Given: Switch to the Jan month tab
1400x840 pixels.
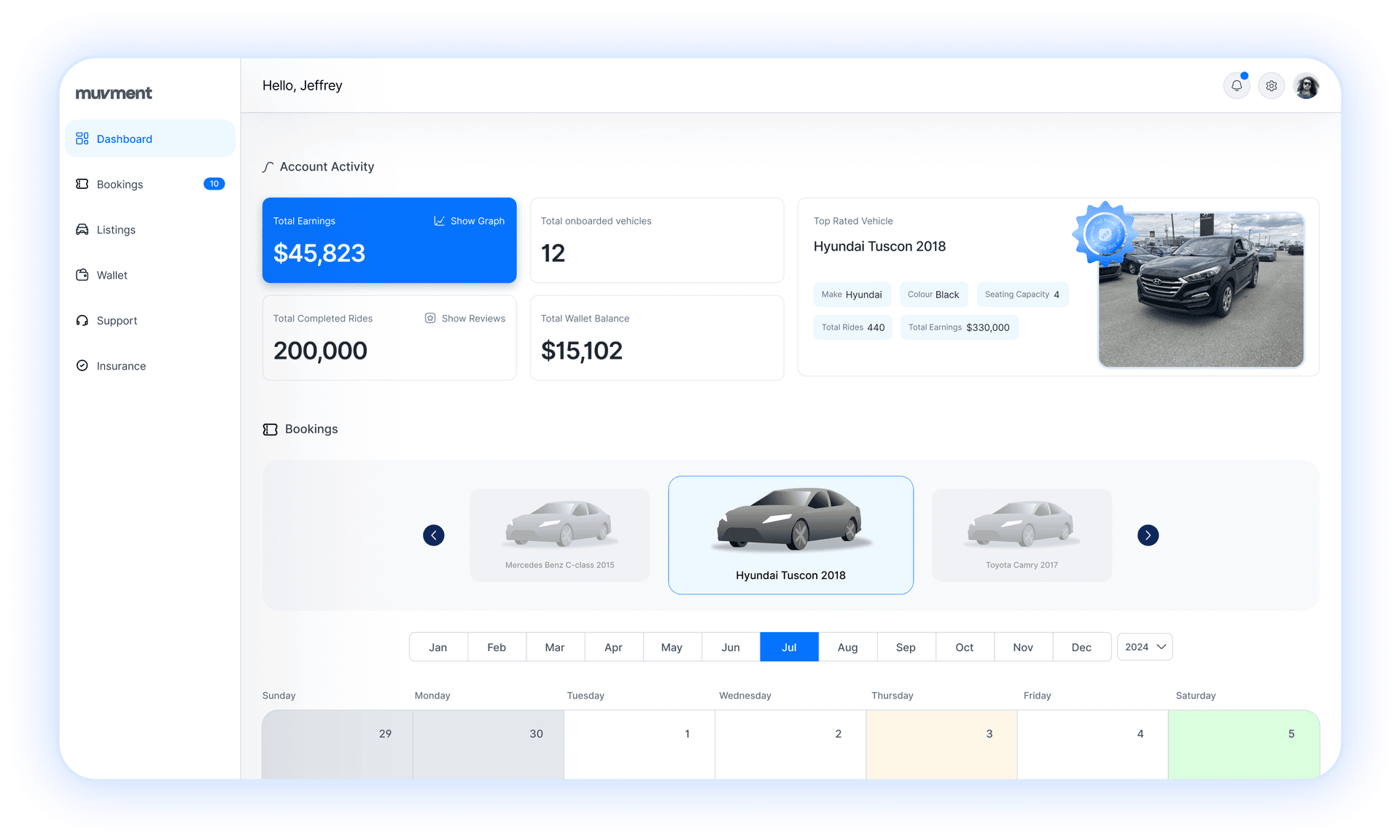Looking at the screenshot, I should tap(437, 647).
